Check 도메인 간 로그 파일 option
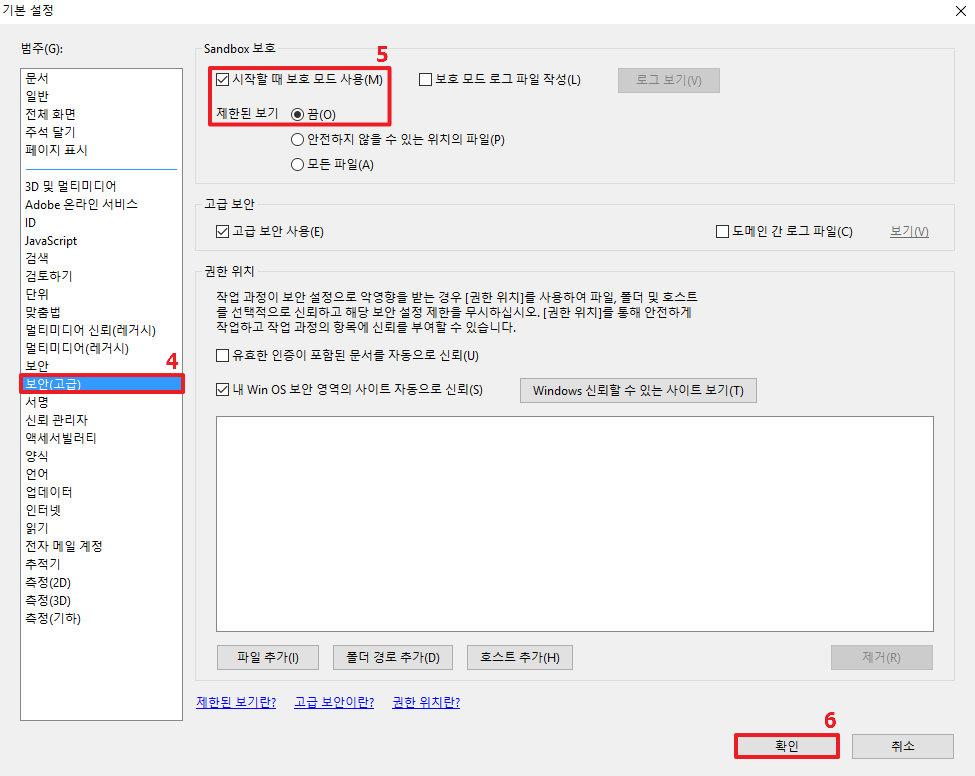This screenshot has height=776, width=975. (x=723, y=232)
